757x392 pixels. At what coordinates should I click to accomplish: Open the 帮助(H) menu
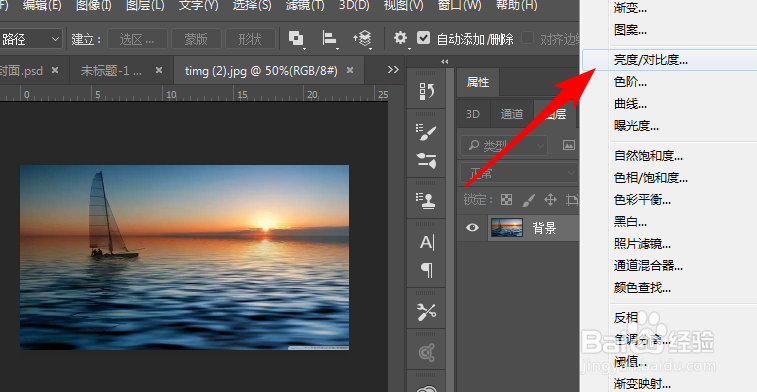(517, 6)
